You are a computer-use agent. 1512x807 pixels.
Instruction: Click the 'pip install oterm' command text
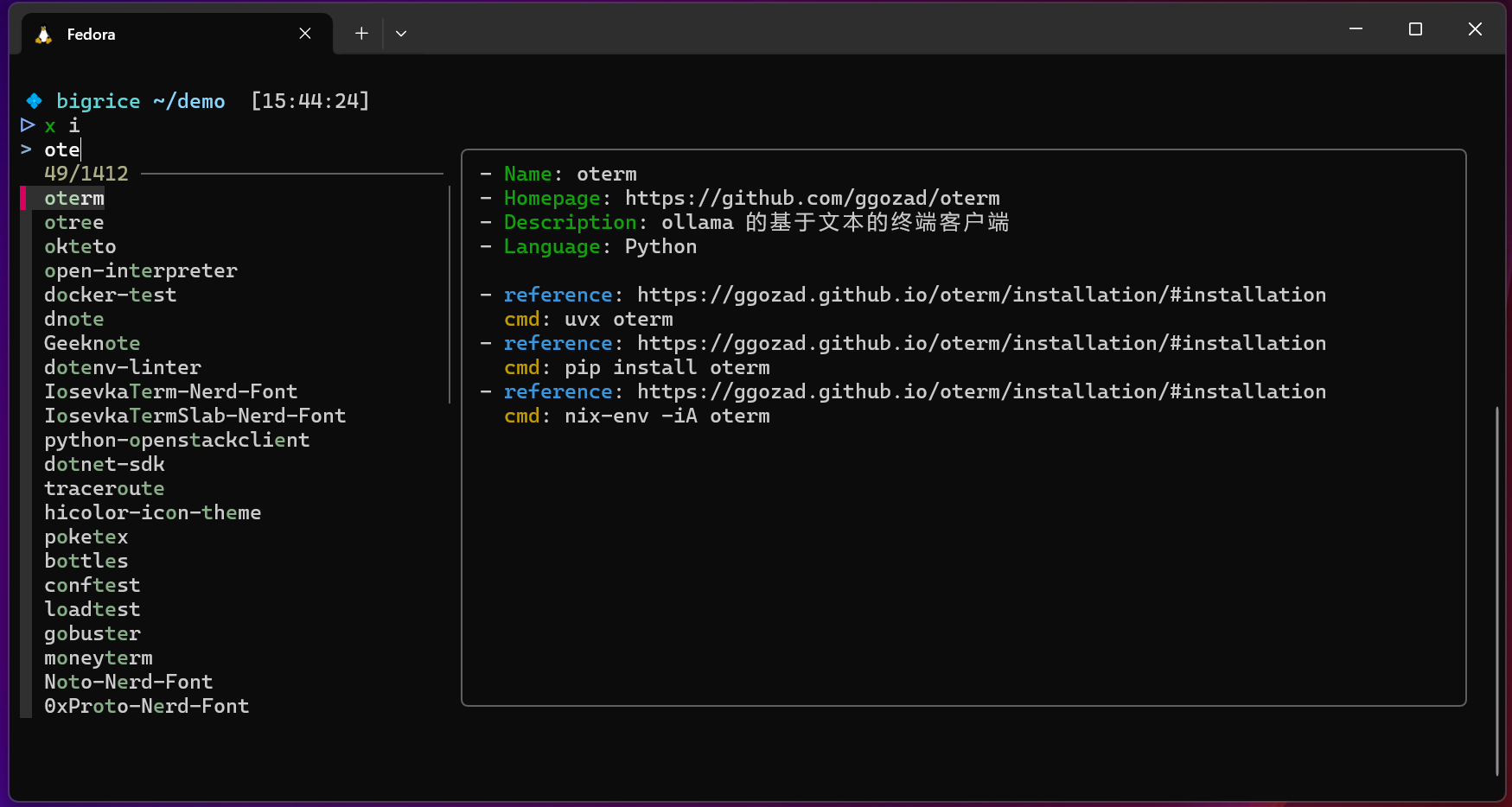pos(667,367)
